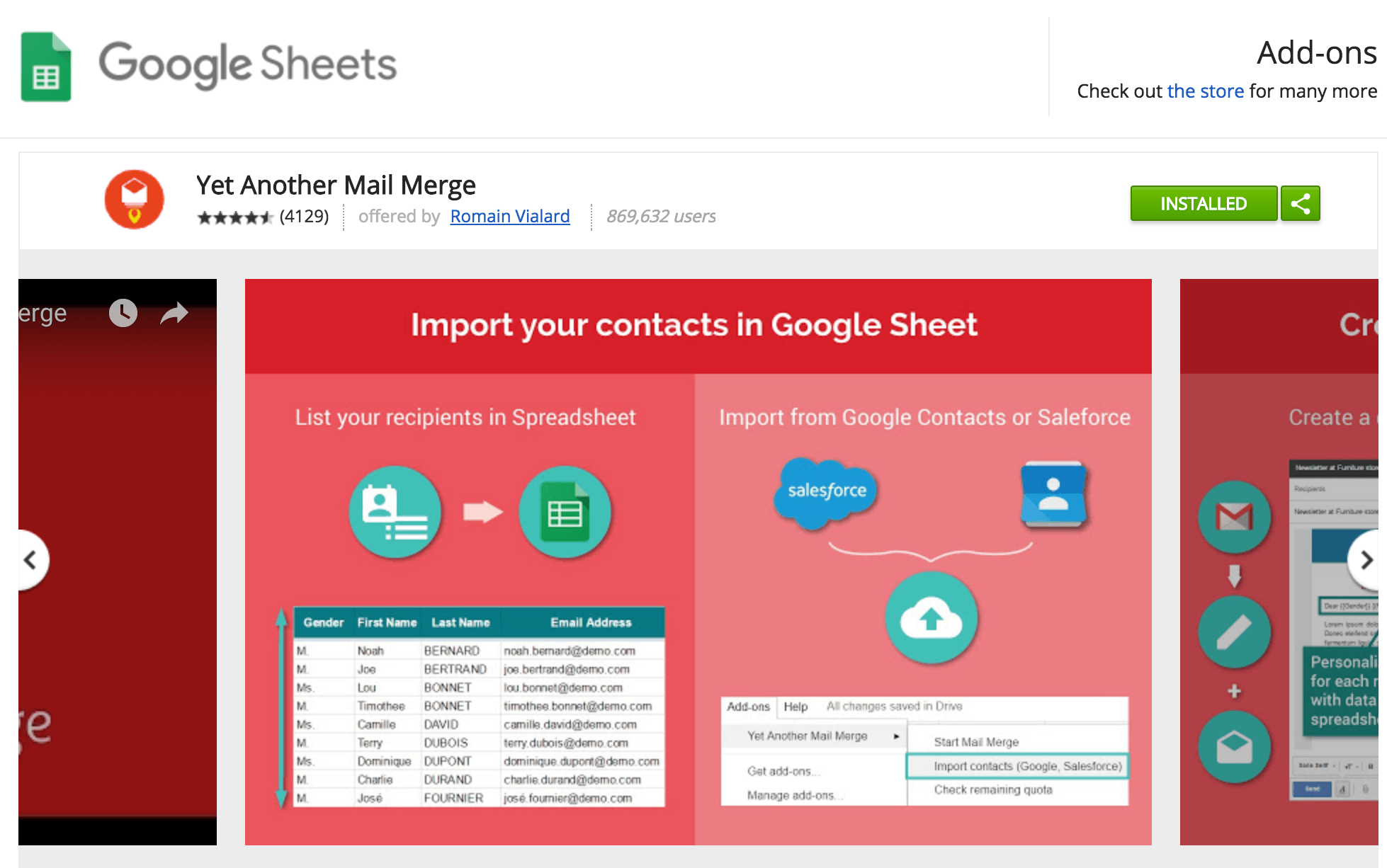Image resolution: width=1387 pixels, height=868 pixels.
Task: Click the cloud upload icon
Action: pos(932,618)
